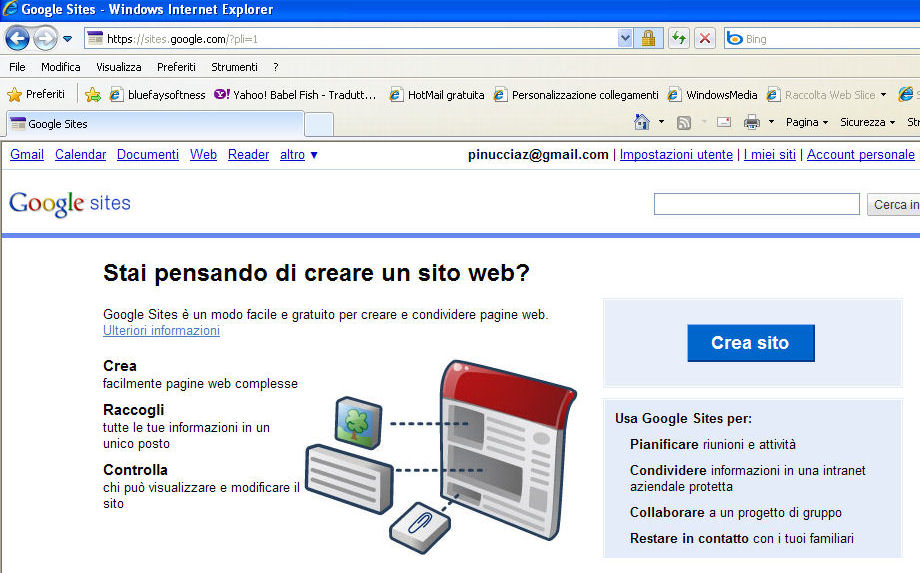Click the Cerca in search button
Viewport: 920px width, 573px height.
pos(894,204)
